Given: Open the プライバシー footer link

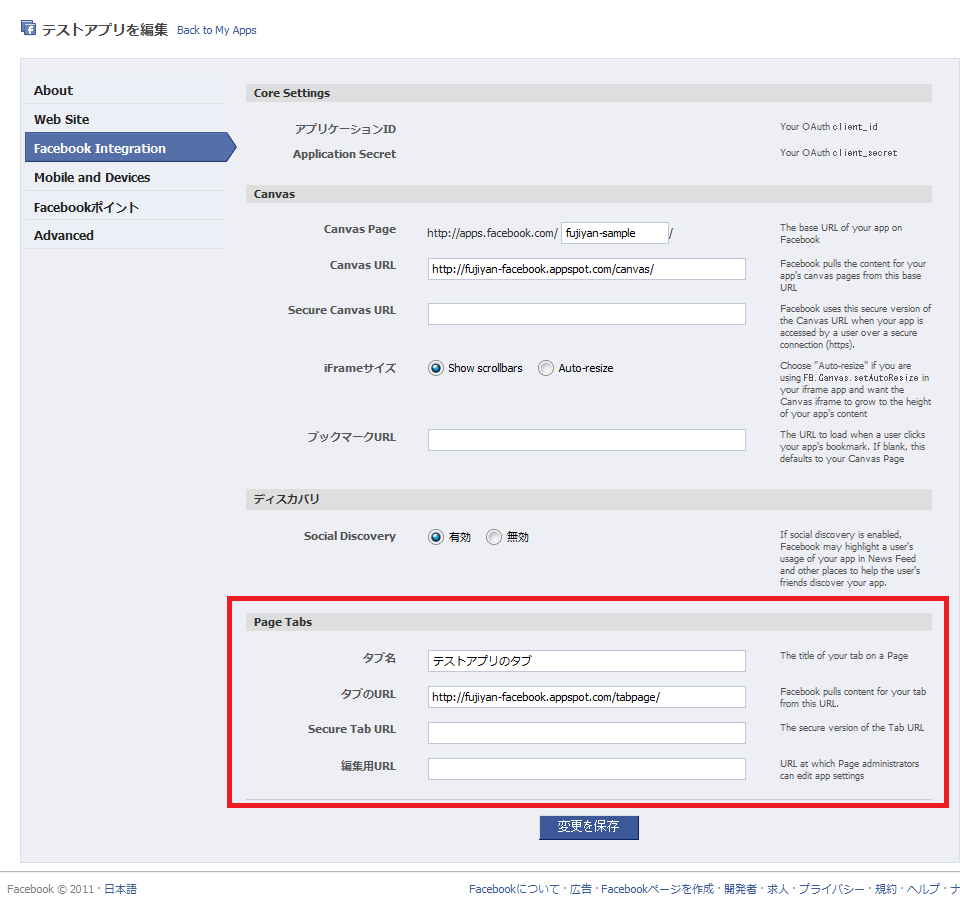Looking at the screenshot, I should pos(831,889).
